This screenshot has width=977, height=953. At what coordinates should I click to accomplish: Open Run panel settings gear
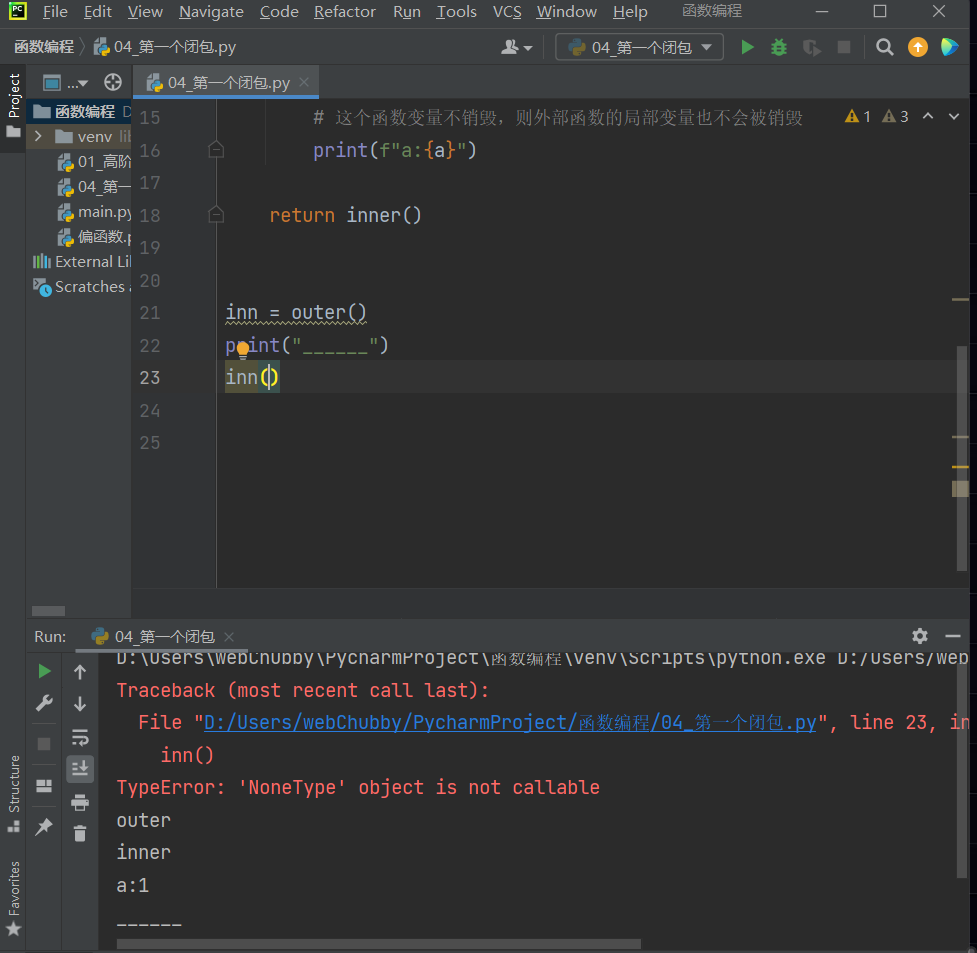[920, 636]
